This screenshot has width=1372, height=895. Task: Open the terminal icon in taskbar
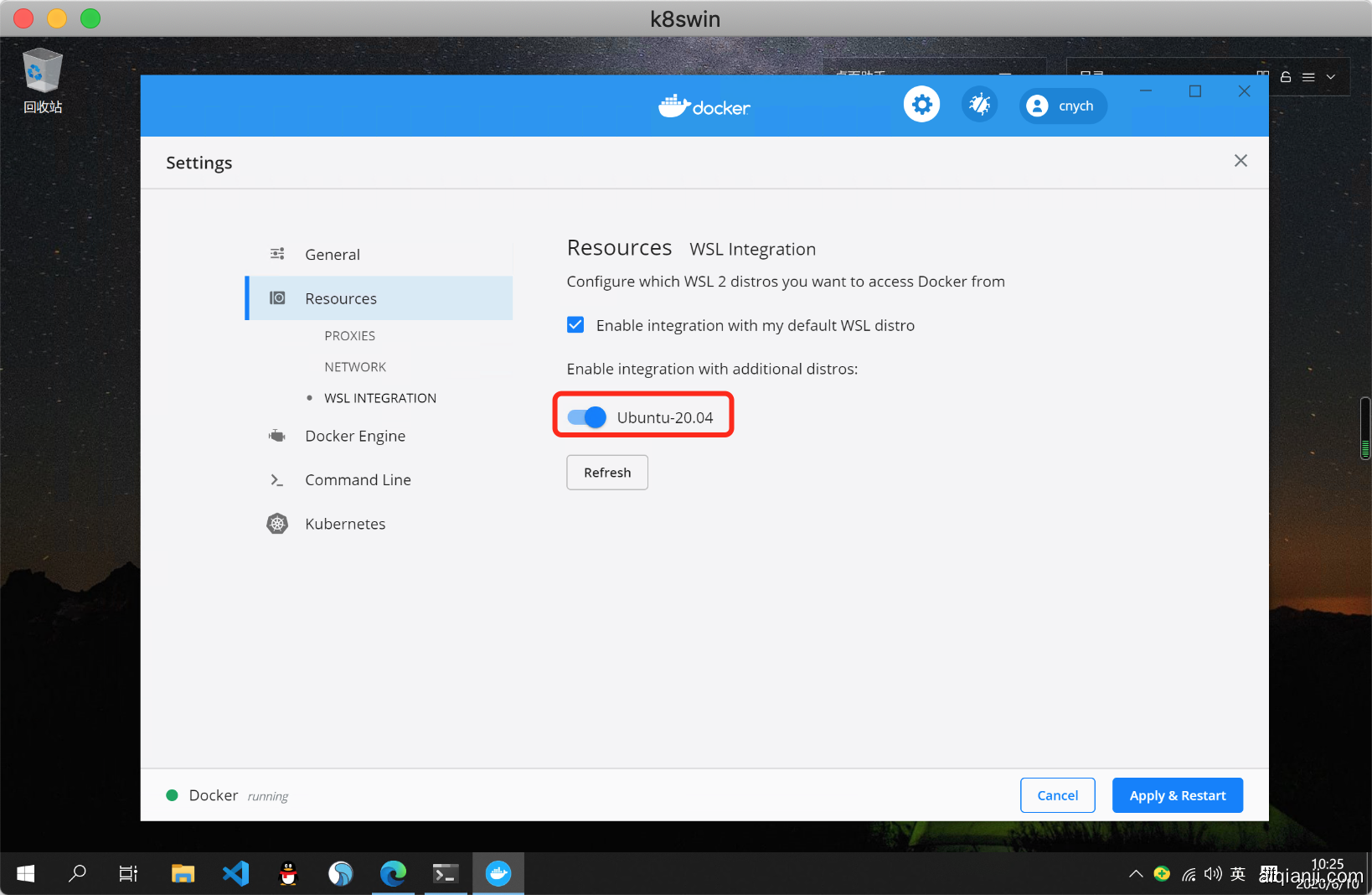(x=445, y=874)
